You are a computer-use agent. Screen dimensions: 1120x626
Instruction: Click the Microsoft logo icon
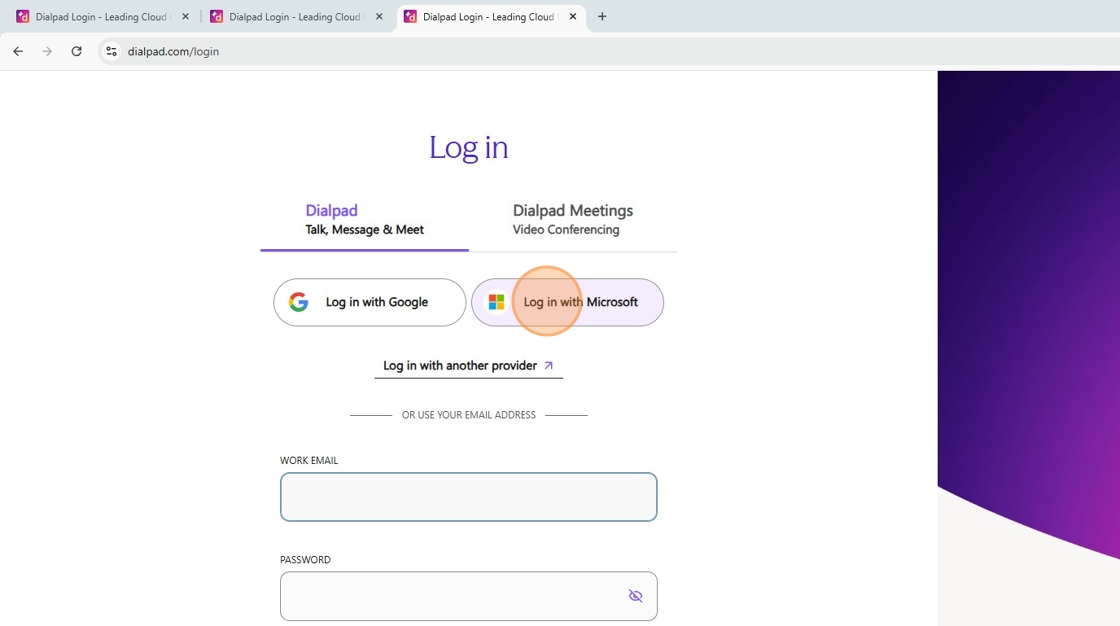pyautogui.click(x=496, y=302)
